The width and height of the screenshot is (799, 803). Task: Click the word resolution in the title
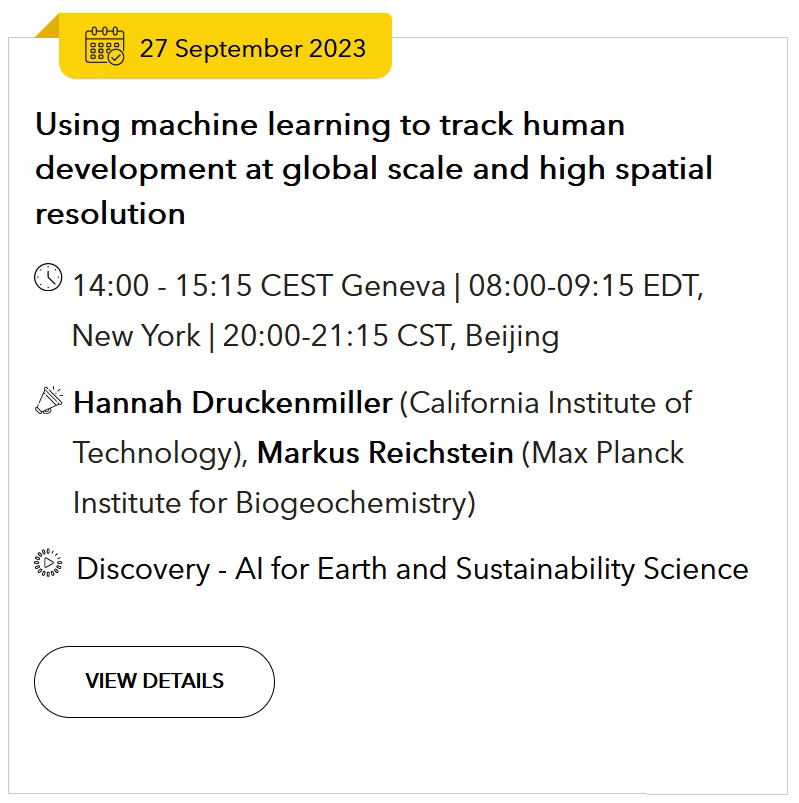coord(110,214)
